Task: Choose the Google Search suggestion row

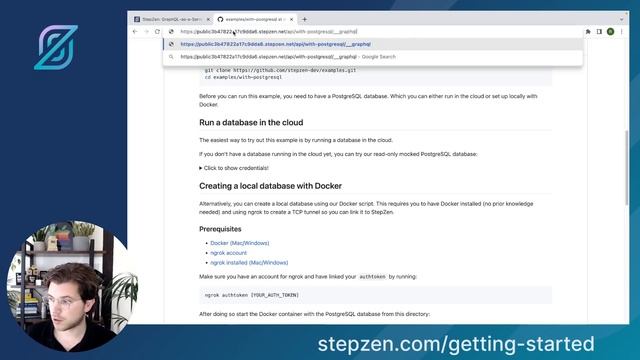Action: (x=373, y=57)
